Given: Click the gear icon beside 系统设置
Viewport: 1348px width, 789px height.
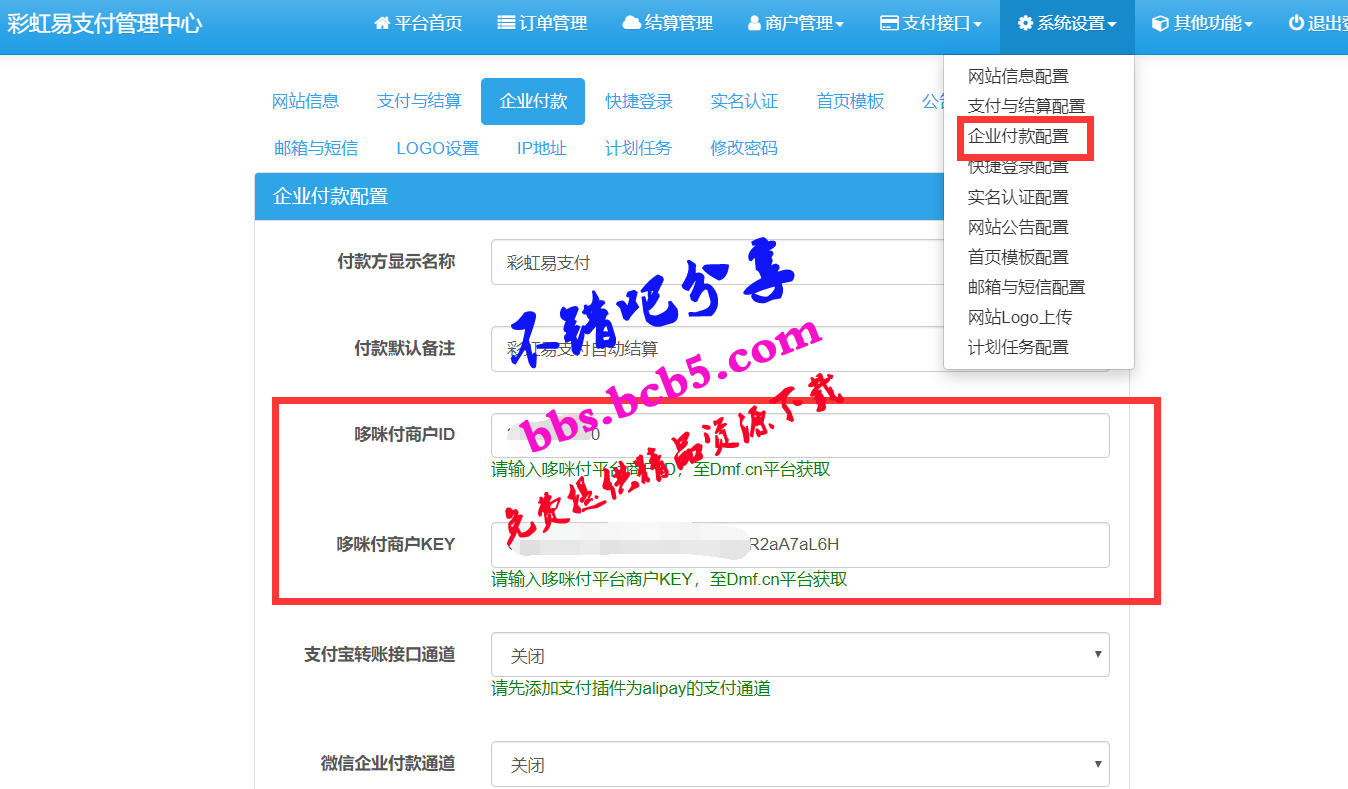Looking at the screenshot, I should tap(1025, 23).
